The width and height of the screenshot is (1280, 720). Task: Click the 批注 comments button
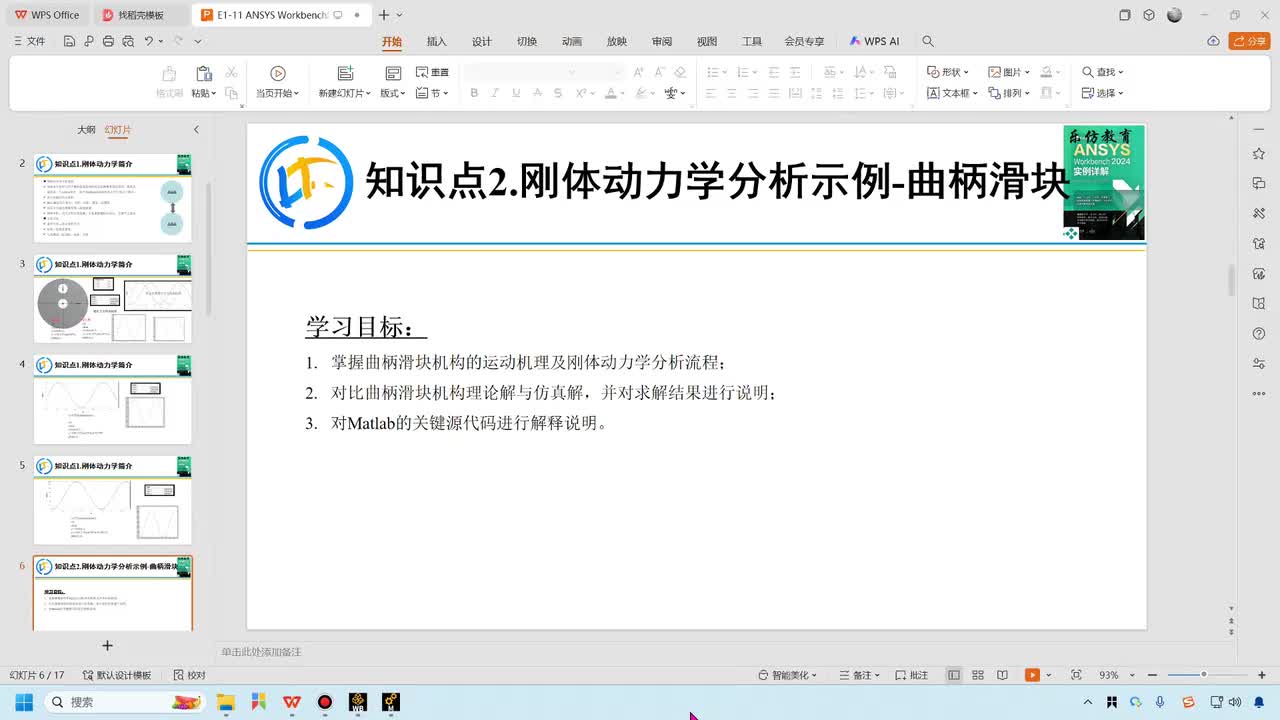coord(912,675)
